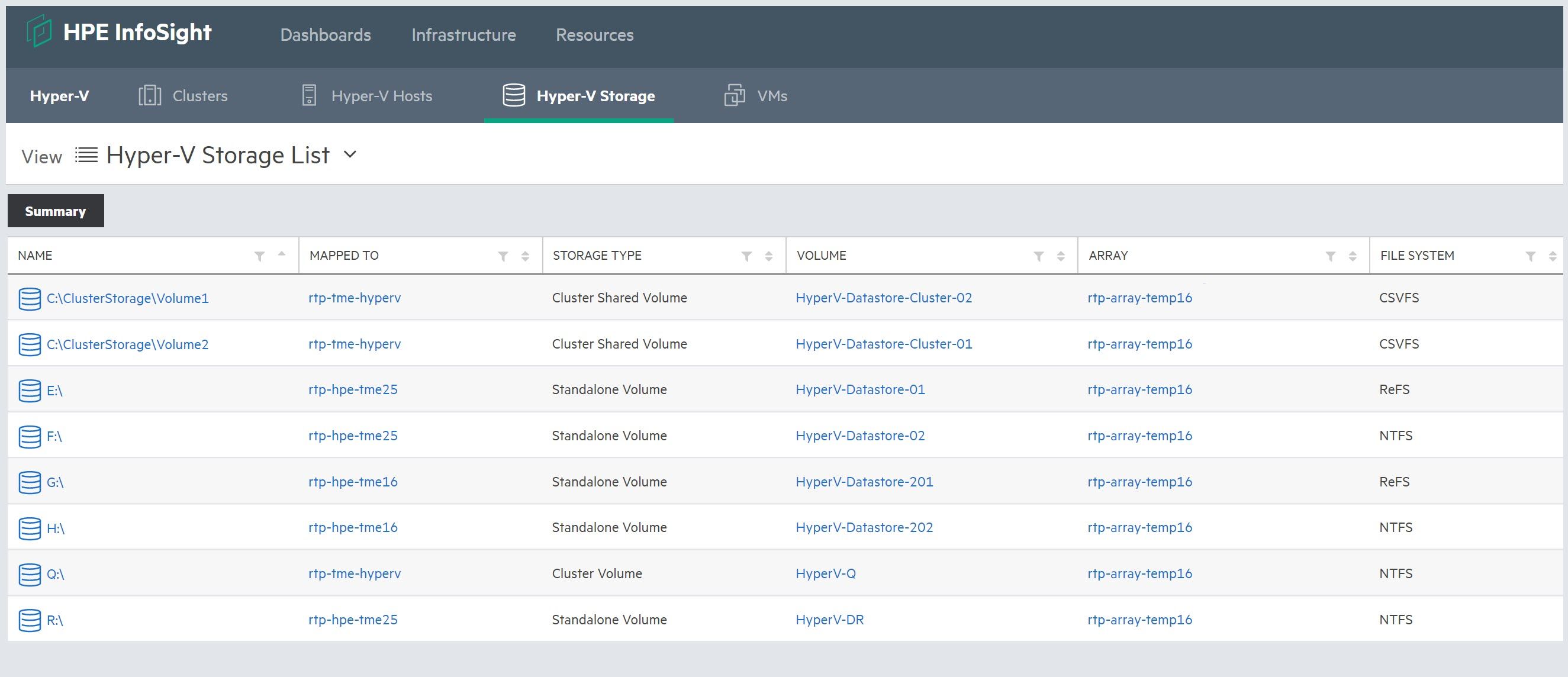This screenshot has width=1568, height=677.
Task: Open the filter for the STORAGE TYPE column
Action: (x=747, y=256)
